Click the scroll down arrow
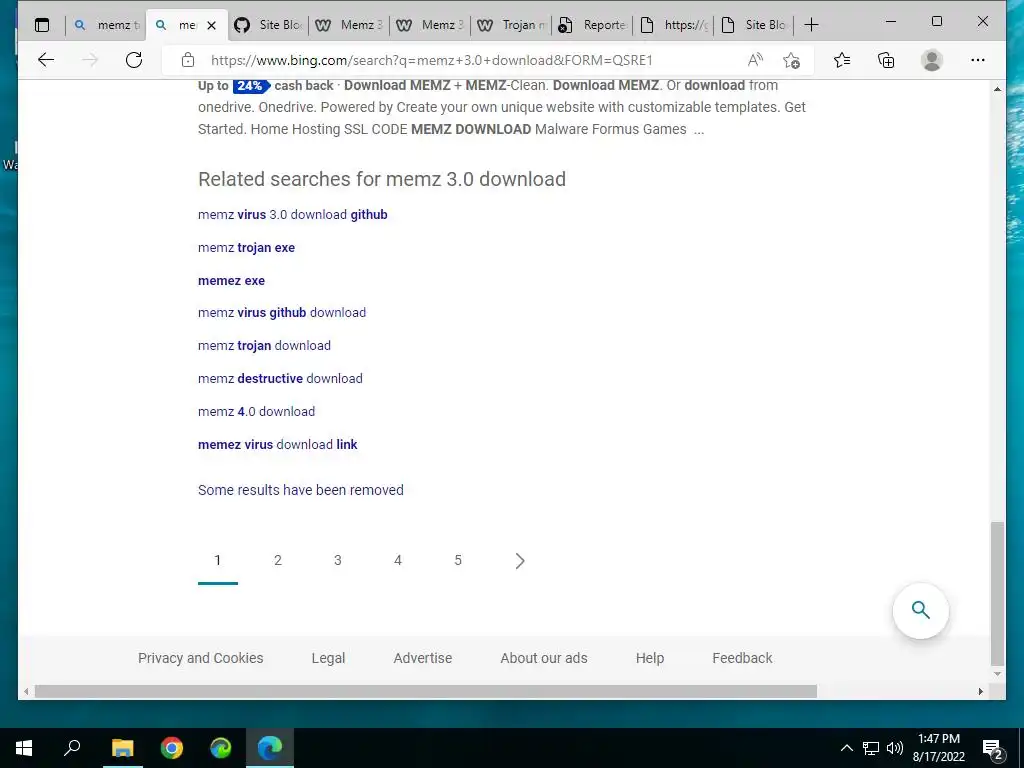The image size is (1024, 768). (997, 674)
